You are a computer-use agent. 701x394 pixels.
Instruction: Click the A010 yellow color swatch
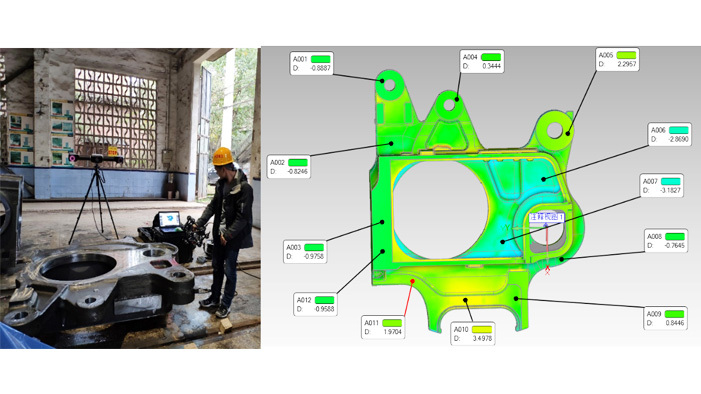pos(481,330)
